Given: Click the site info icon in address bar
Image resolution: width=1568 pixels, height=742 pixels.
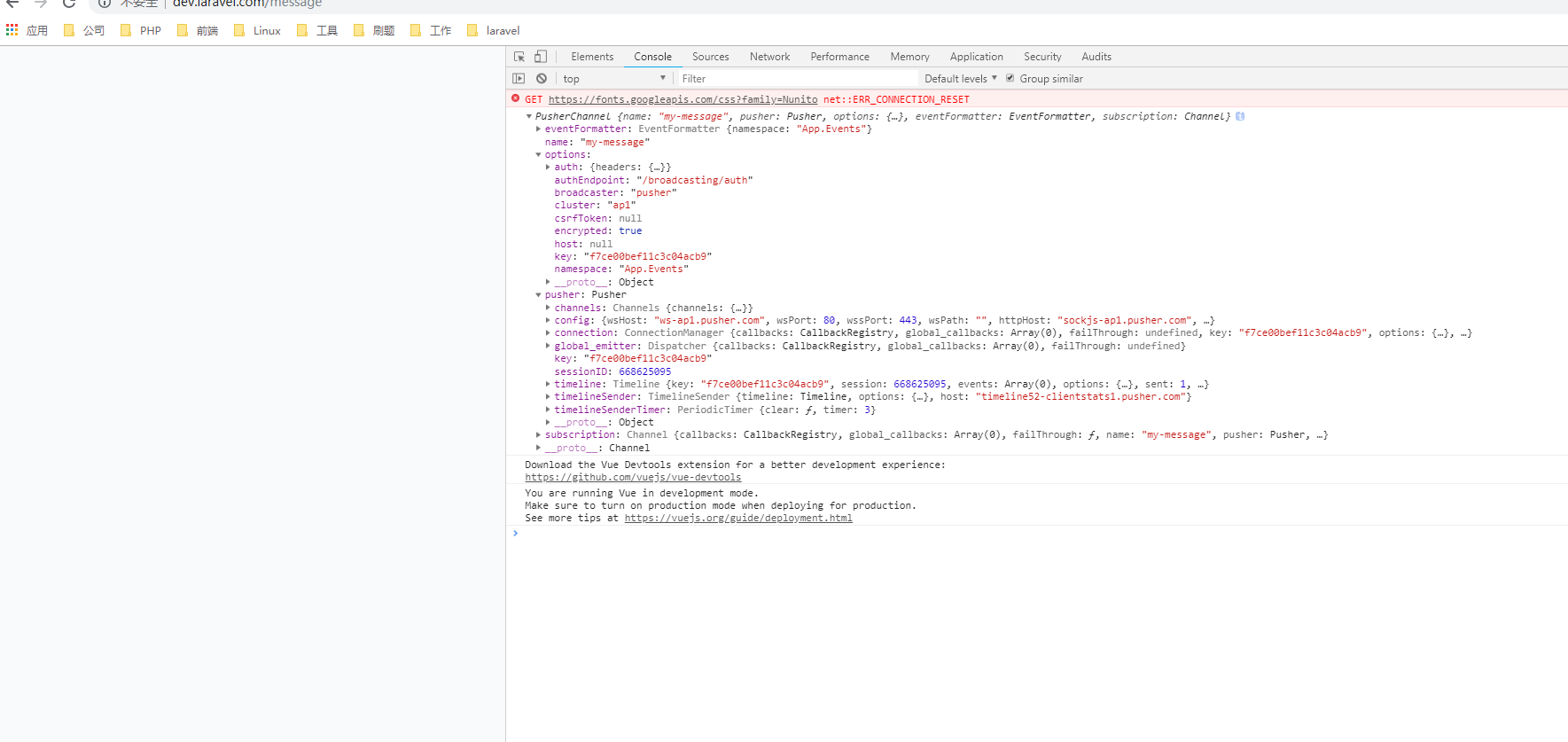Looking at the screenshot, I should (105, 4).
